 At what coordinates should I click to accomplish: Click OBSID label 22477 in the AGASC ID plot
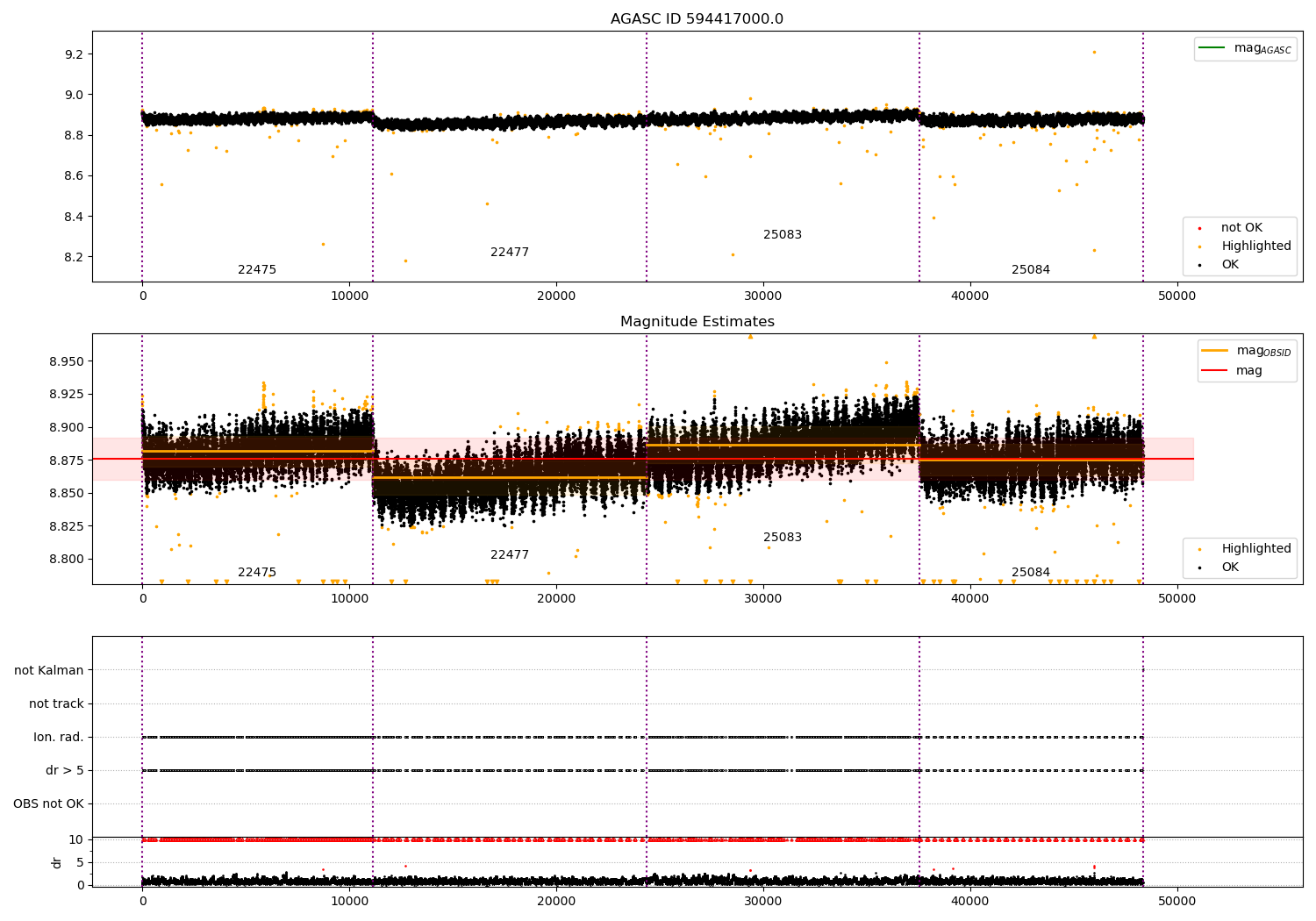510,253
